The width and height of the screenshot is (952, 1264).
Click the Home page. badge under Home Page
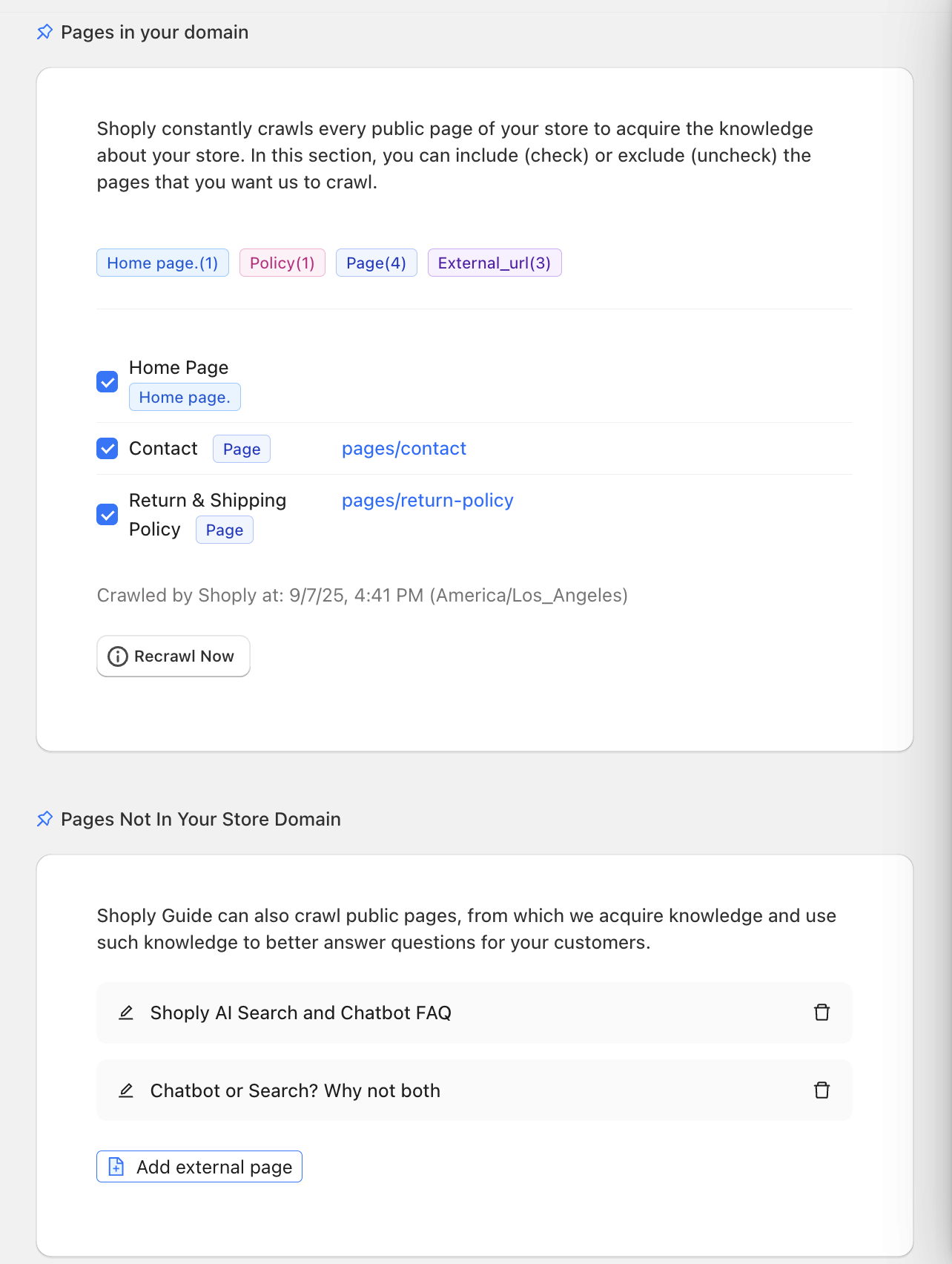click(x=185, y=397)
